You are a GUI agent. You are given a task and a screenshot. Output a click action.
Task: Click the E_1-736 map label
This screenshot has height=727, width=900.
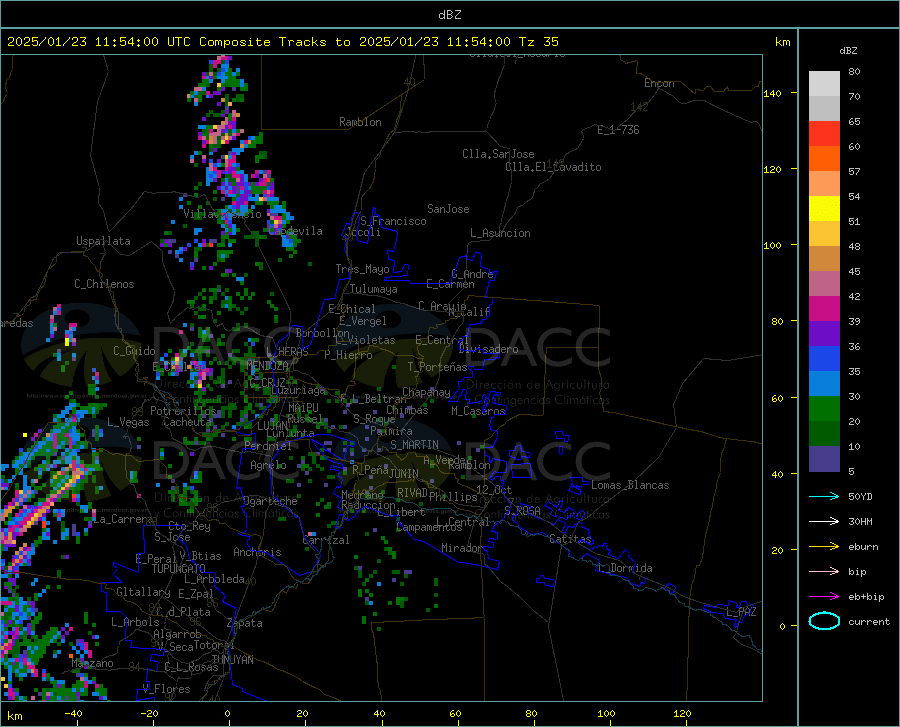click(x=618, y=130)
